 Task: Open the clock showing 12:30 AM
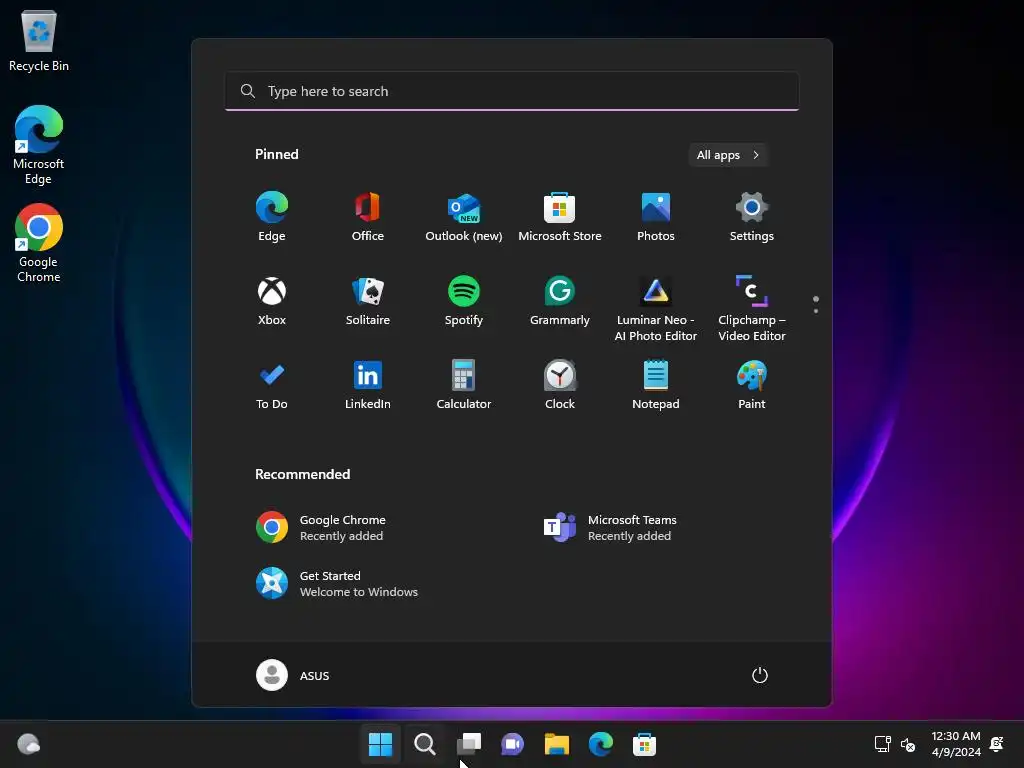(x=955, y=744)
